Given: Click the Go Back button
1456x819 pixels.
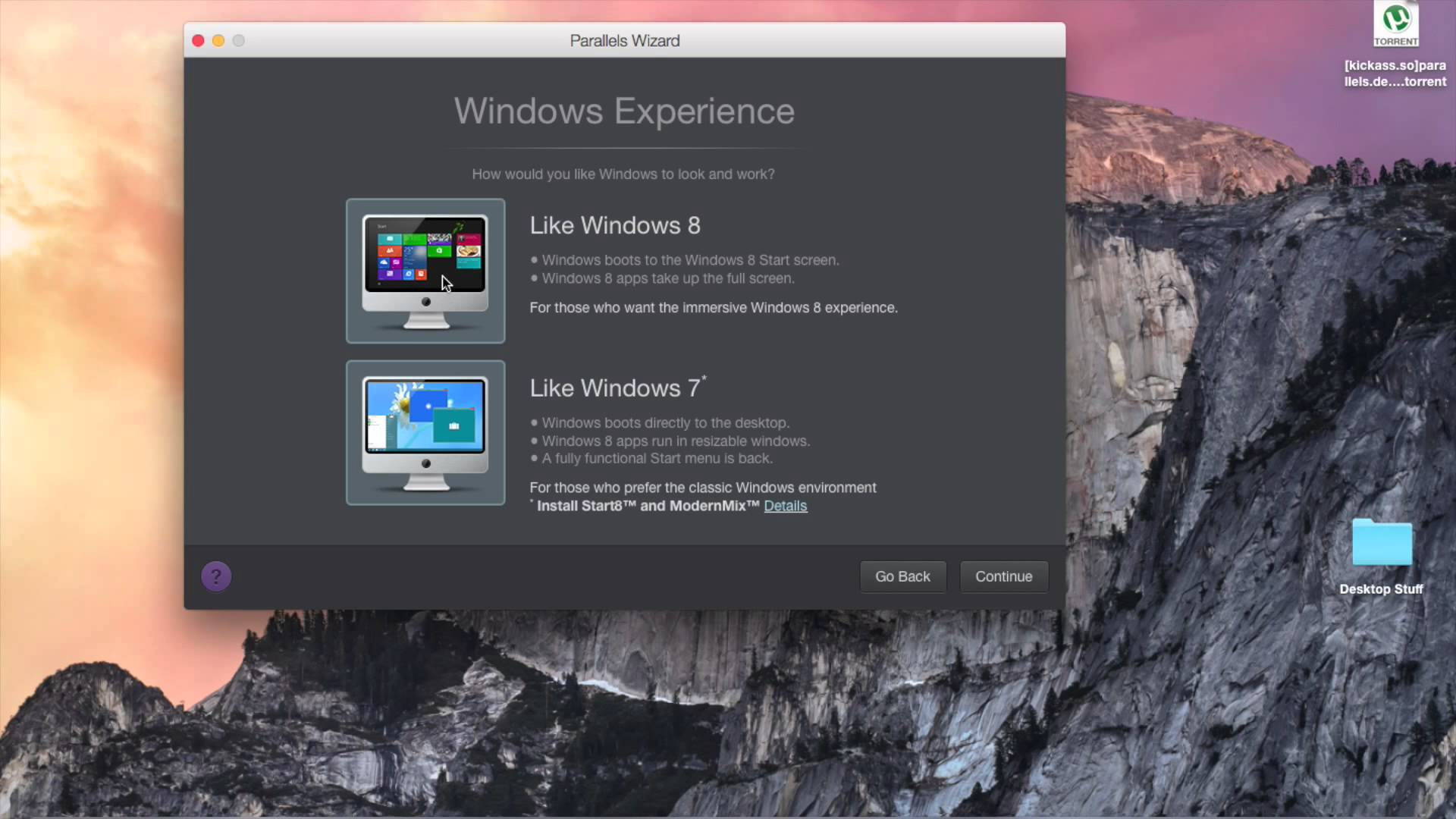Looking at the screenshot, I should click(902, 576).
